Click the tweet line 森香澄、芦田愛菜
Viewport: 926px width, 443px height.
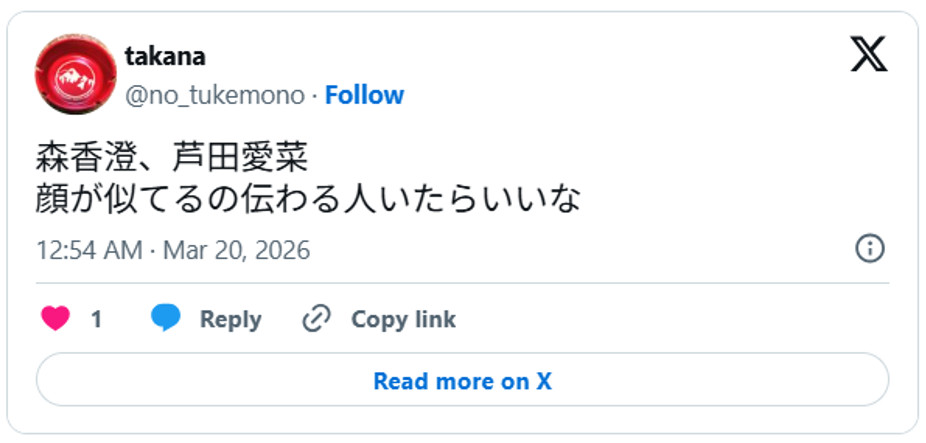click(171, 158)
